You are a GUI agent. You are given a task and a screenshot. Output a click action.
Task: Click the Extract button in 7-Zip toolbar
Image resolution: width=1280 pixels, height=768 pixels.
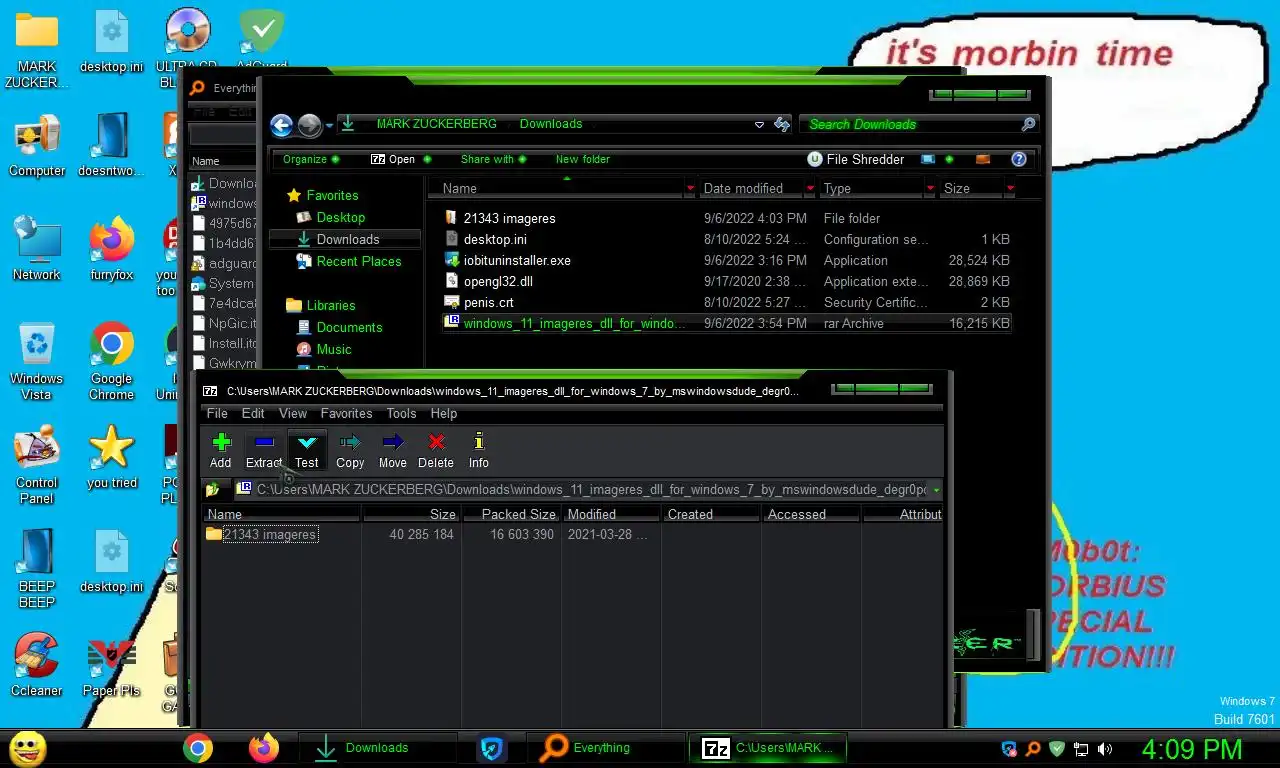pyautogui.click(x=264, y=451)
